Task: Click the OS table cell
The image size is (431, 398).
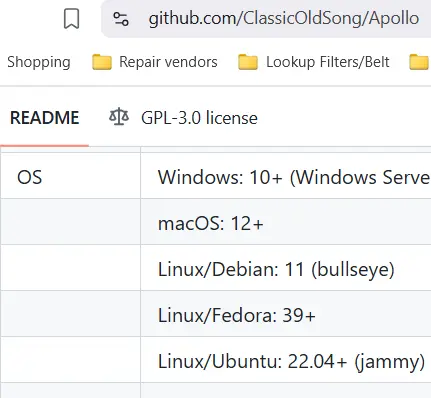Action: coord(71,177)
